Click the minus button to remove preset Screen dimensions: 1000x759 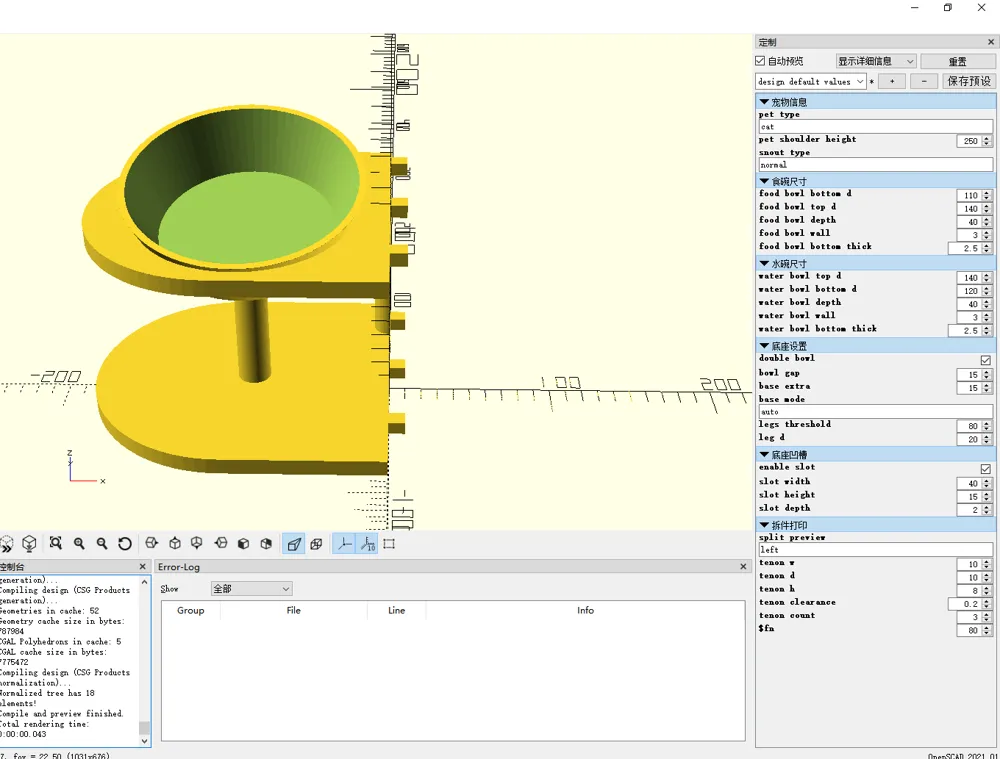[924, 81]
